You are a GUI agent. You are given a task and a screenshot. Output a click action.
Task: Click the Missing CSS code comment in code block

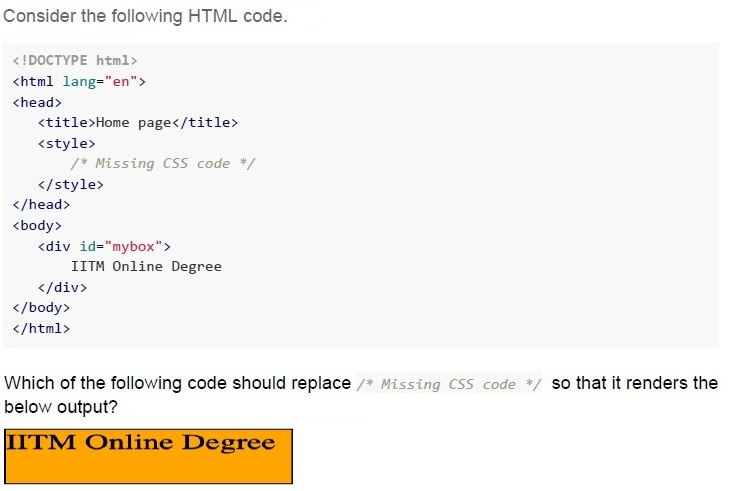(x=163, y=164)
